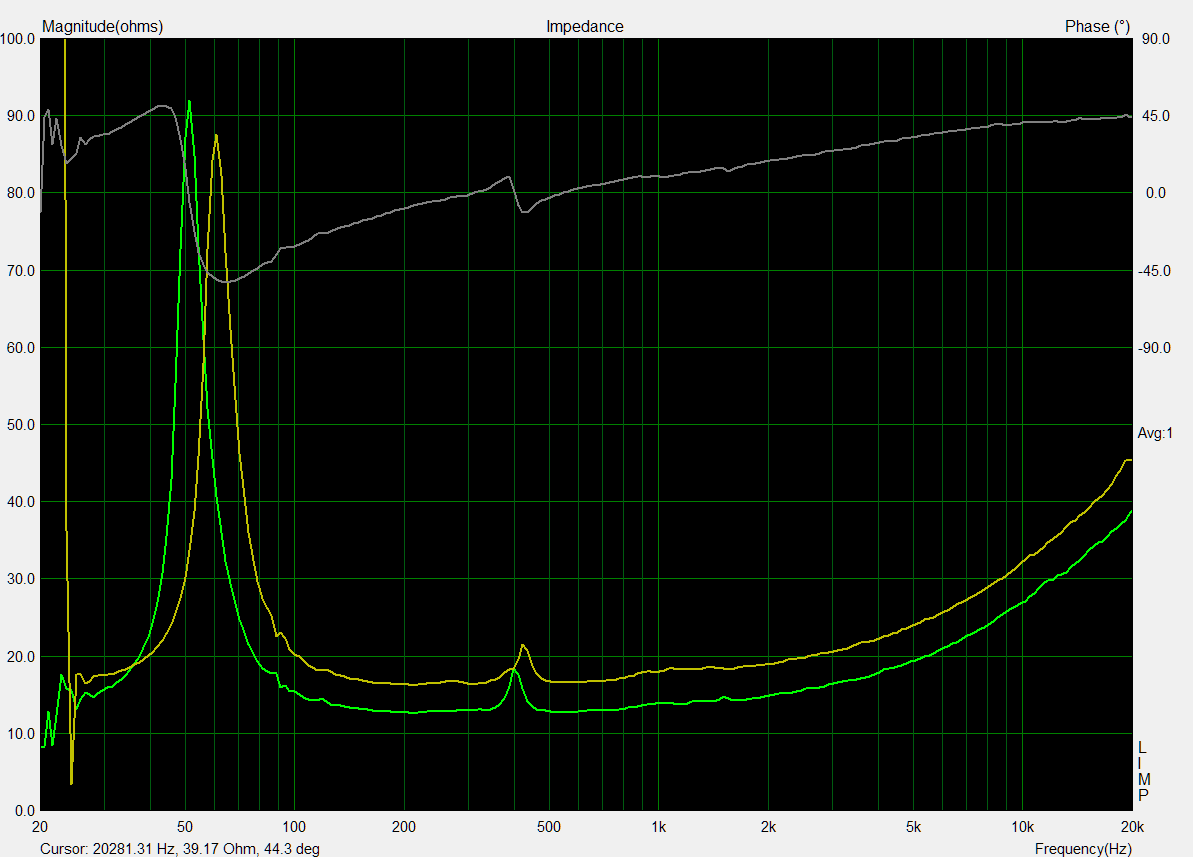Click the 1k tick label on frequency axis
The width and height of the screenshot is (1193, 857).
[x=658, y=827]
